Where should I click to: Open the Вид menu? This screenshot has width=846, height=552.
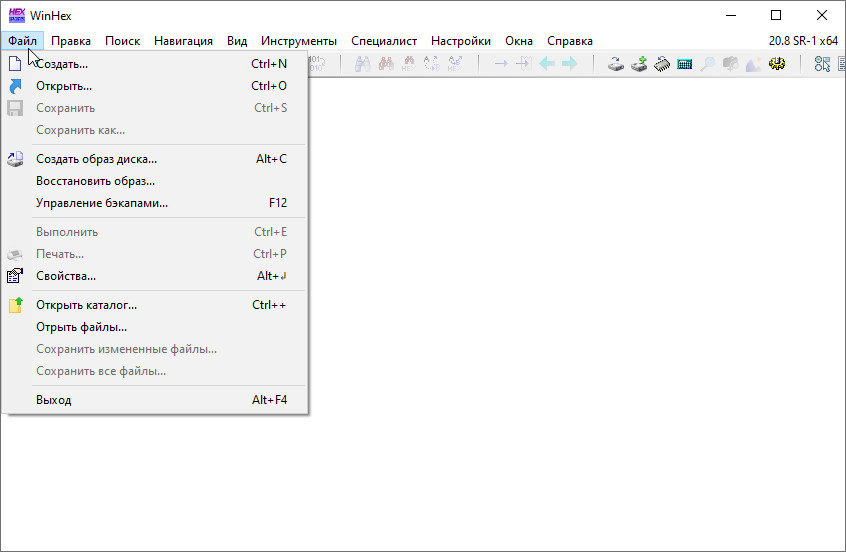point(237,40)
